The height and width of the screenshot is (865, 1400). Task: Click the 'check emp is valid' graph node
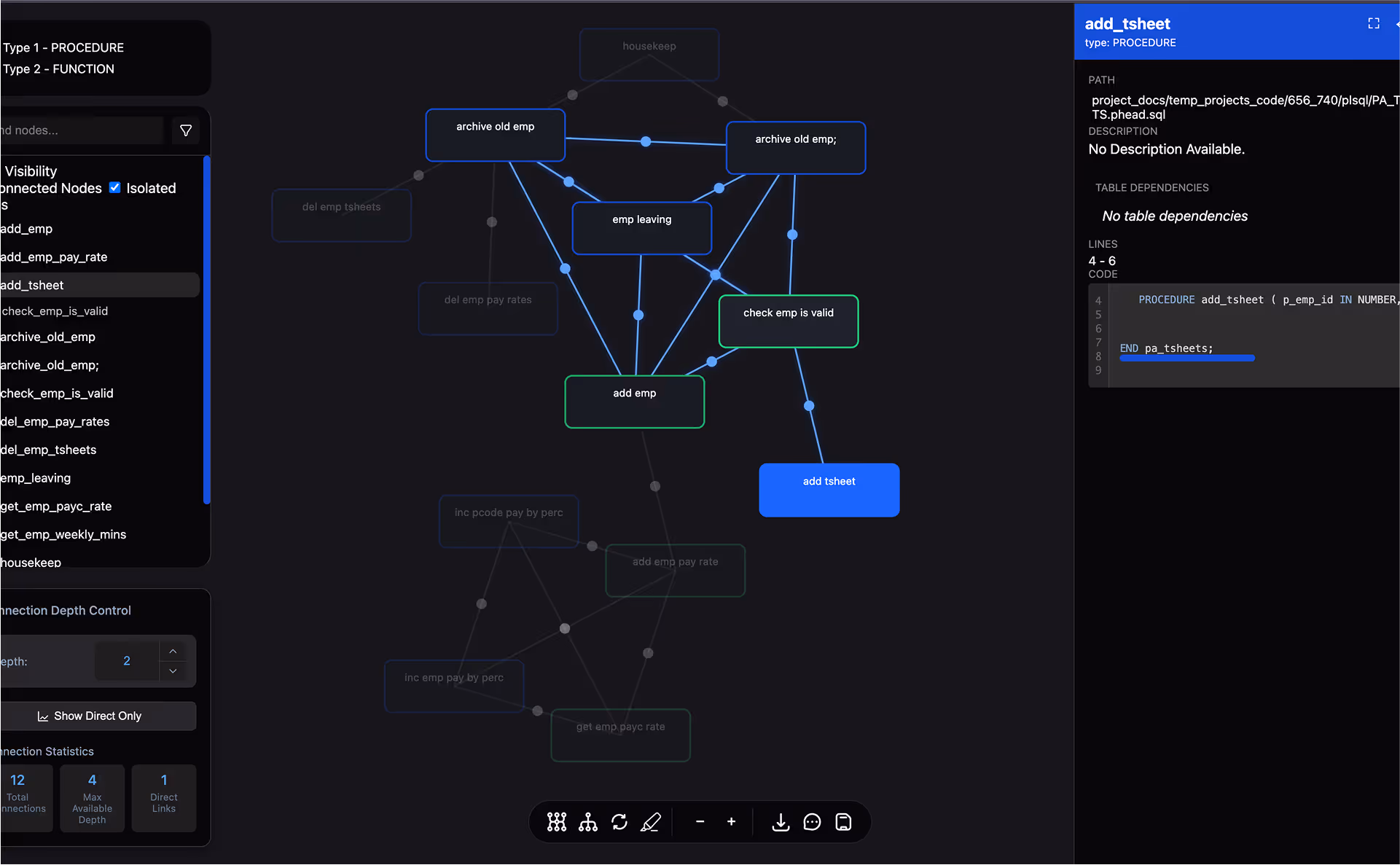coord(789,321)
